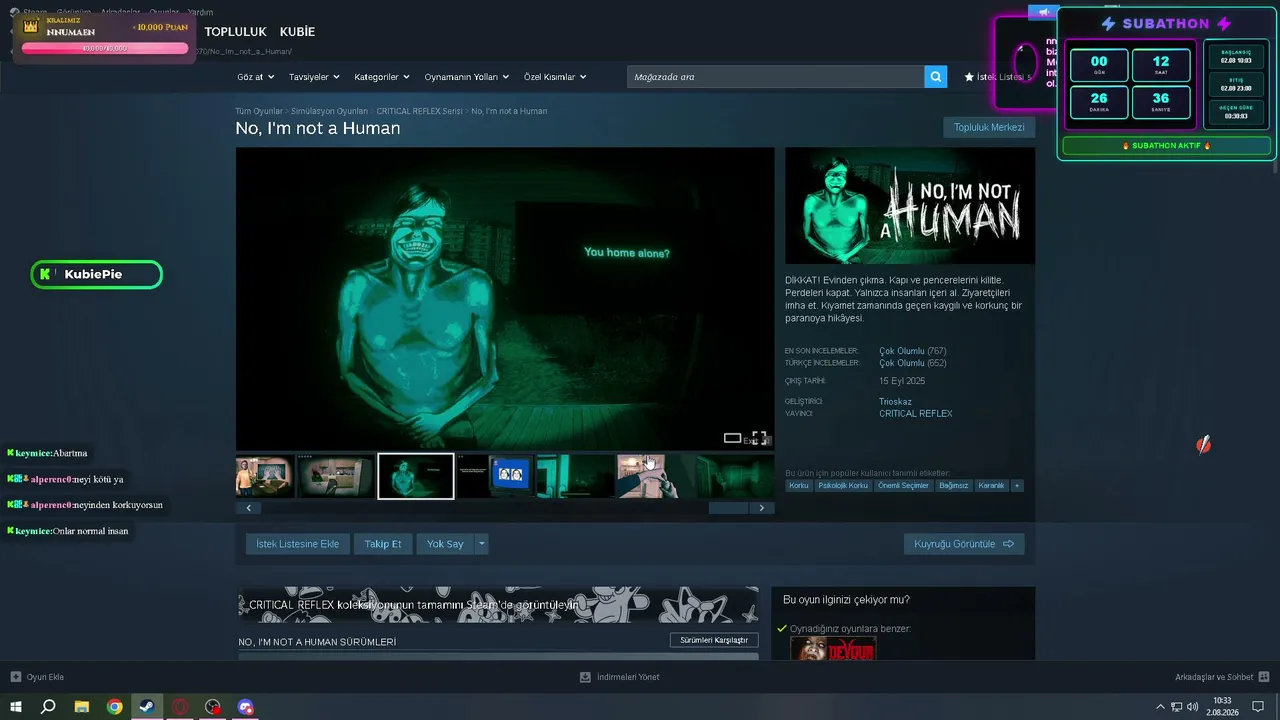Open the arrow dropdown beside Yok Say
This screenshot has width=1280, height=720.
coord(482,544)
